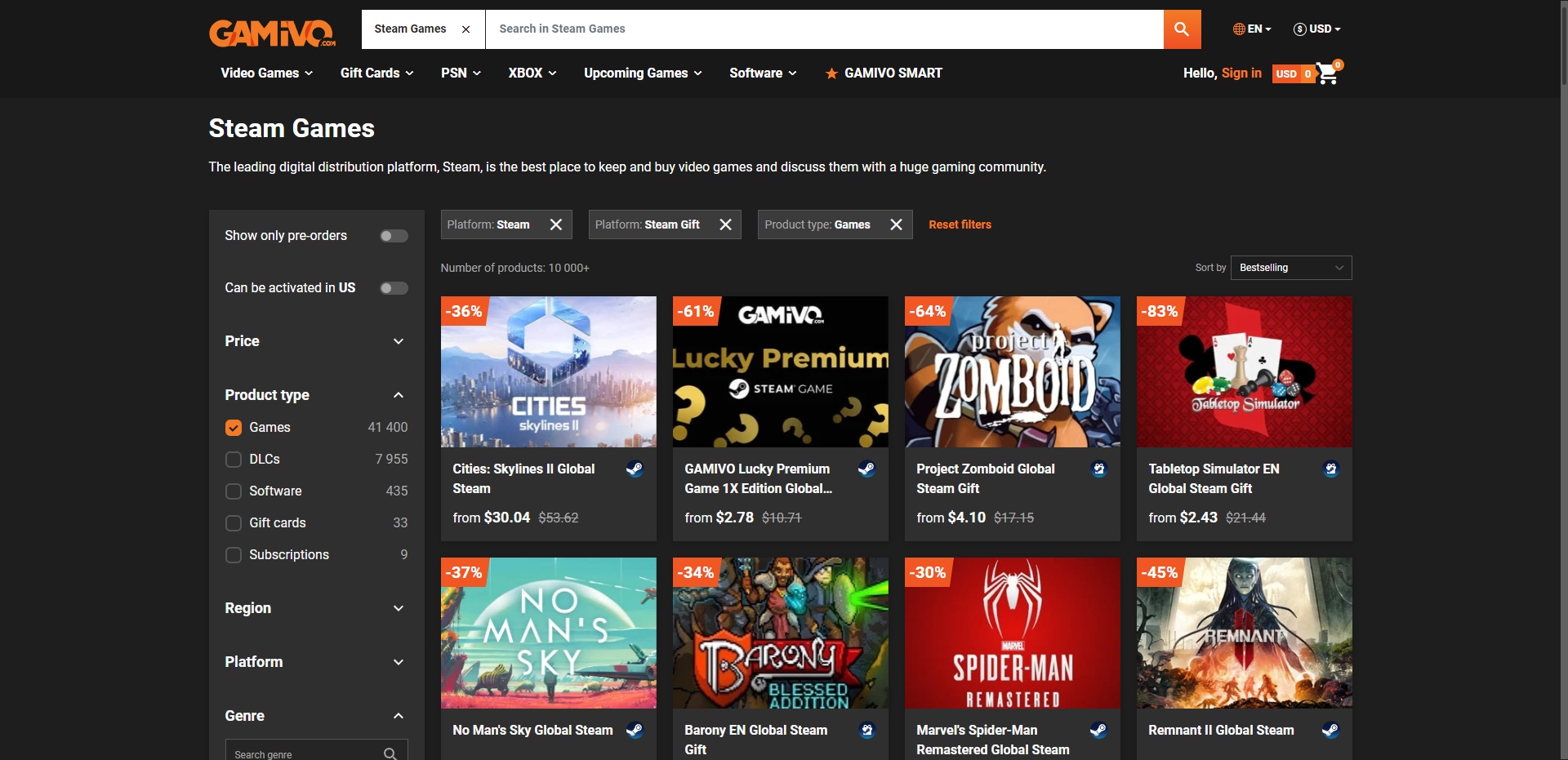Check the DLCs checkbox
This screenshot has width=1568, height=760.
tap(234, 460)
